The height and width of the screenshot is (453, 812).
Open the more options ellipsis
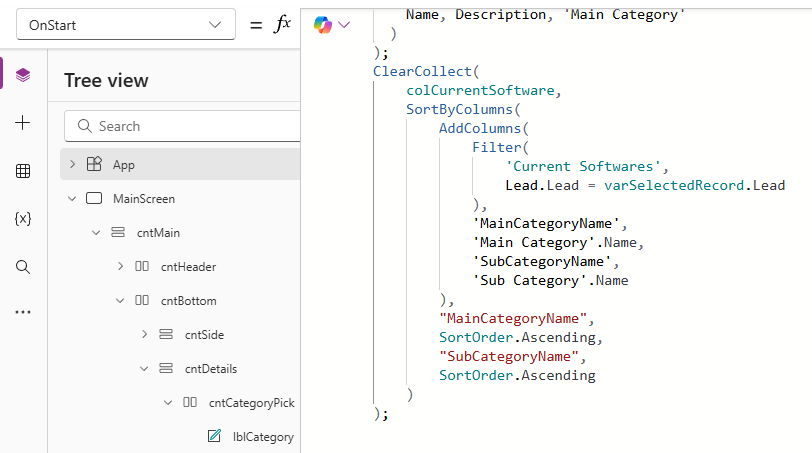[x=23, y=313]
